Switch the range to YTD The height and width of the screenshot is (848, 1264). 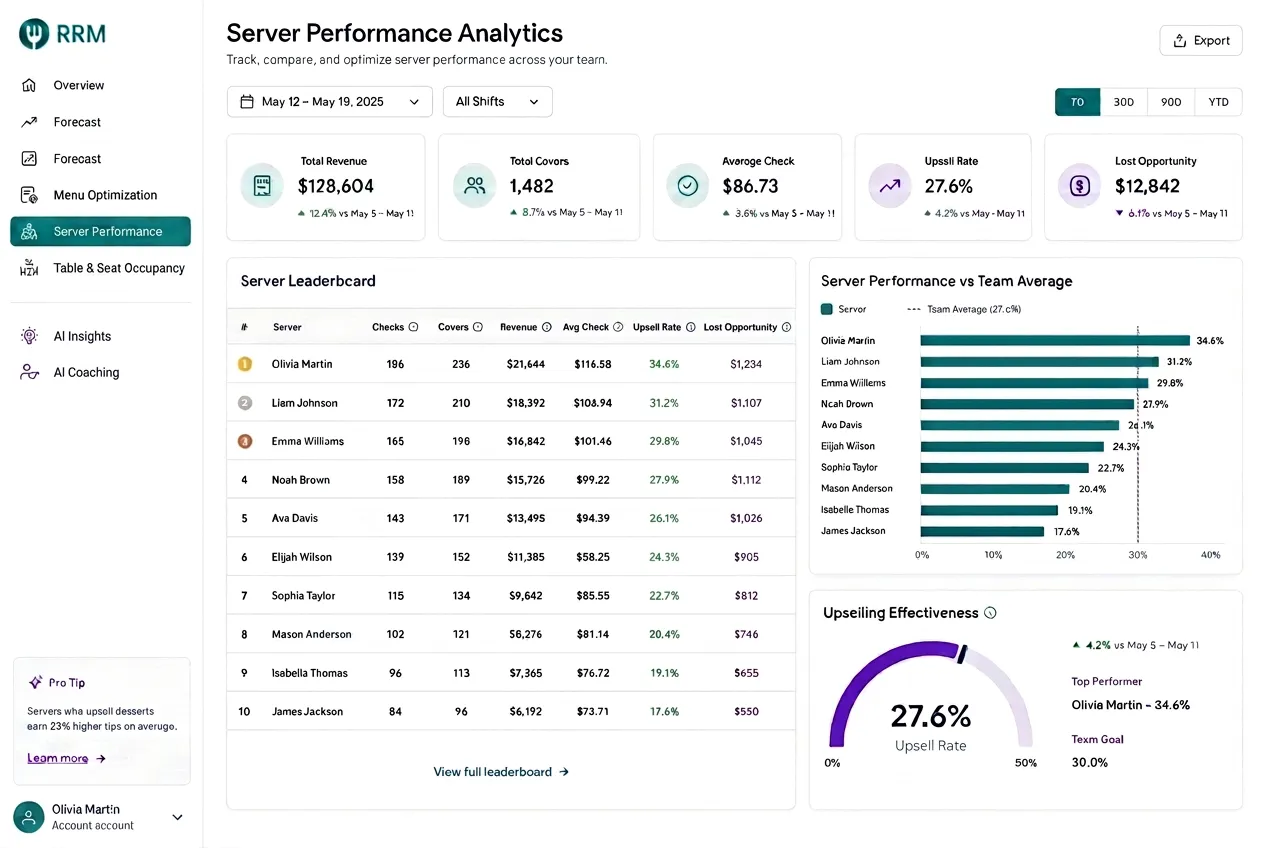coord(1218,102)
